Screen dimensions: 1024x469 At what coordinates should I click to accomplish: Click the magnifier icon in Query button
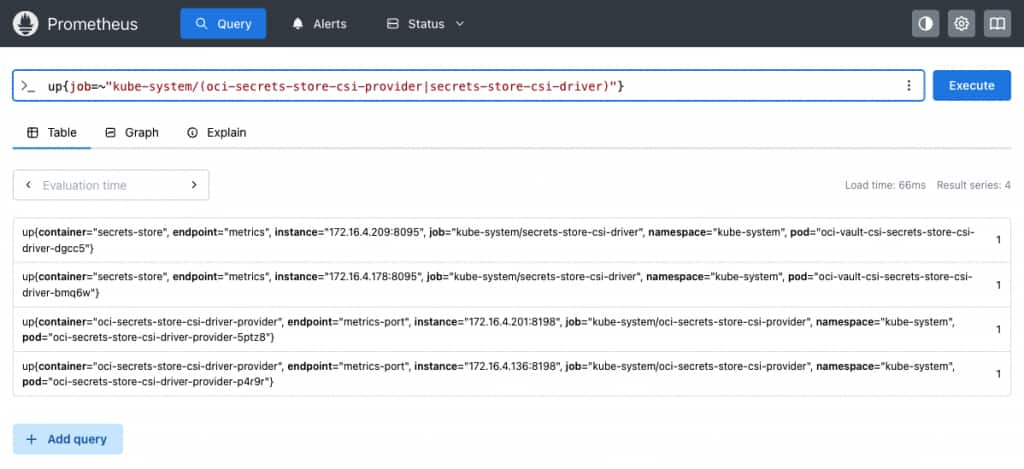click(x=201, y=24)
